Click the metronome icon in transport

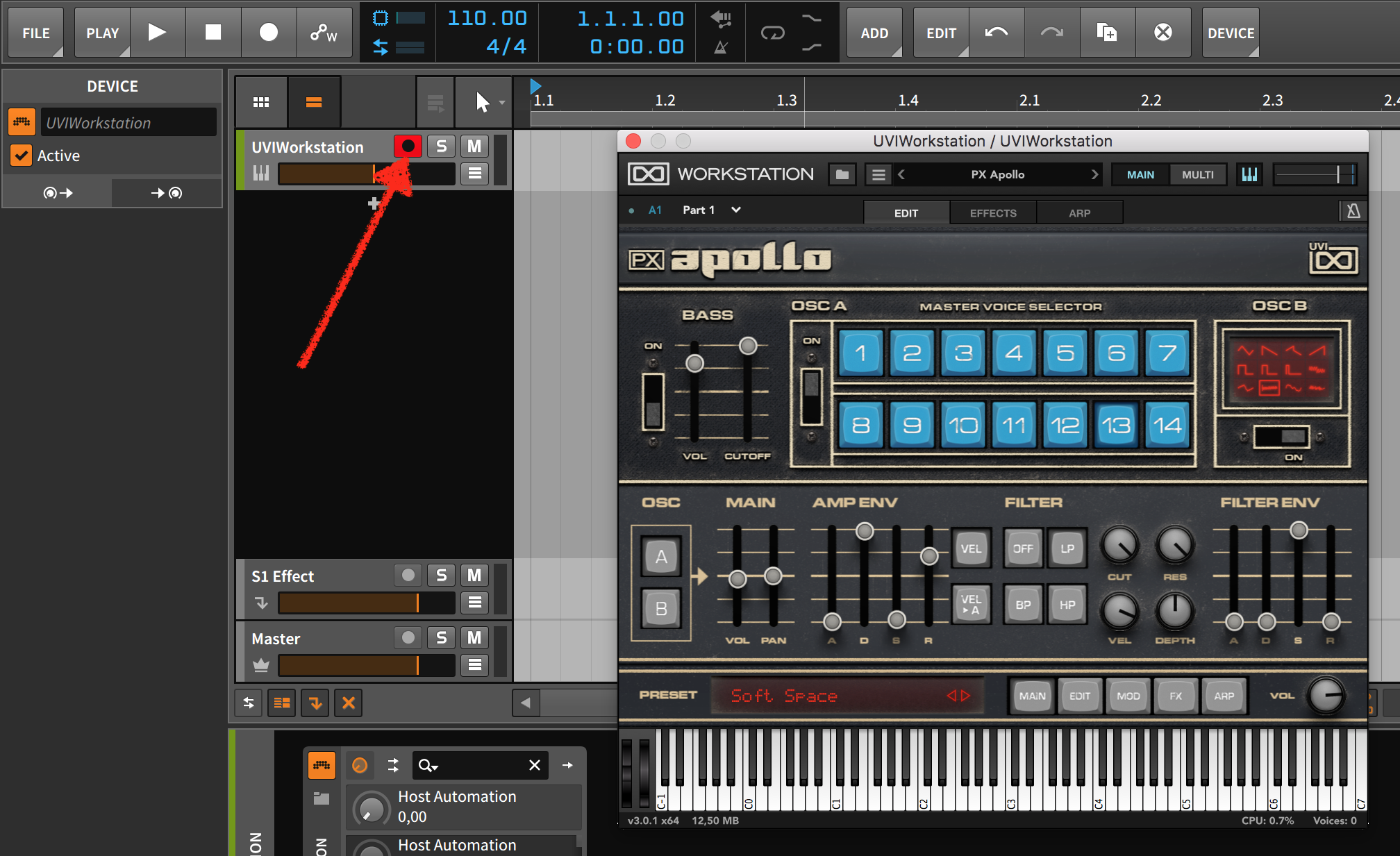721,47
